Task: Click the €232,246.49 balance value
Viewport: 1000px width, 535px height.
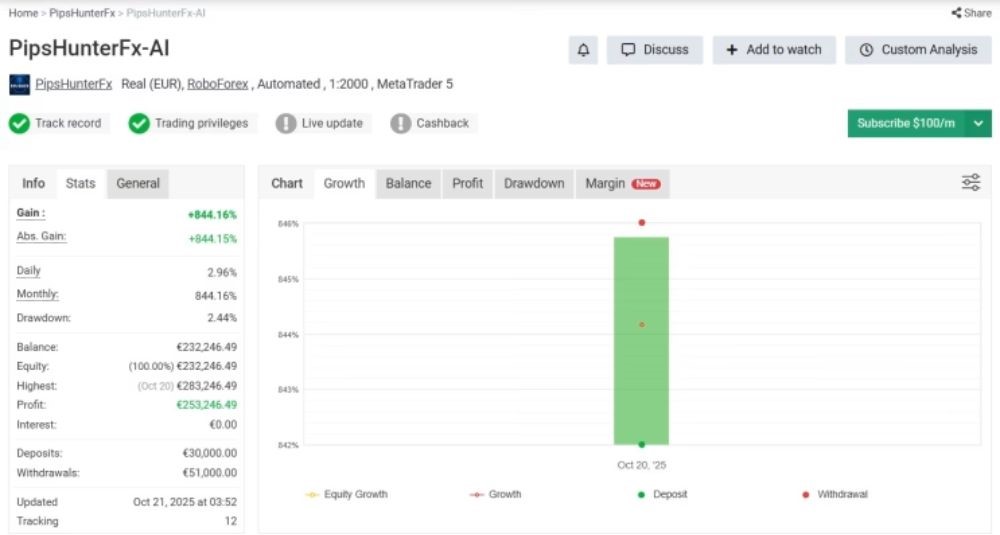Action: pos(207,347)
